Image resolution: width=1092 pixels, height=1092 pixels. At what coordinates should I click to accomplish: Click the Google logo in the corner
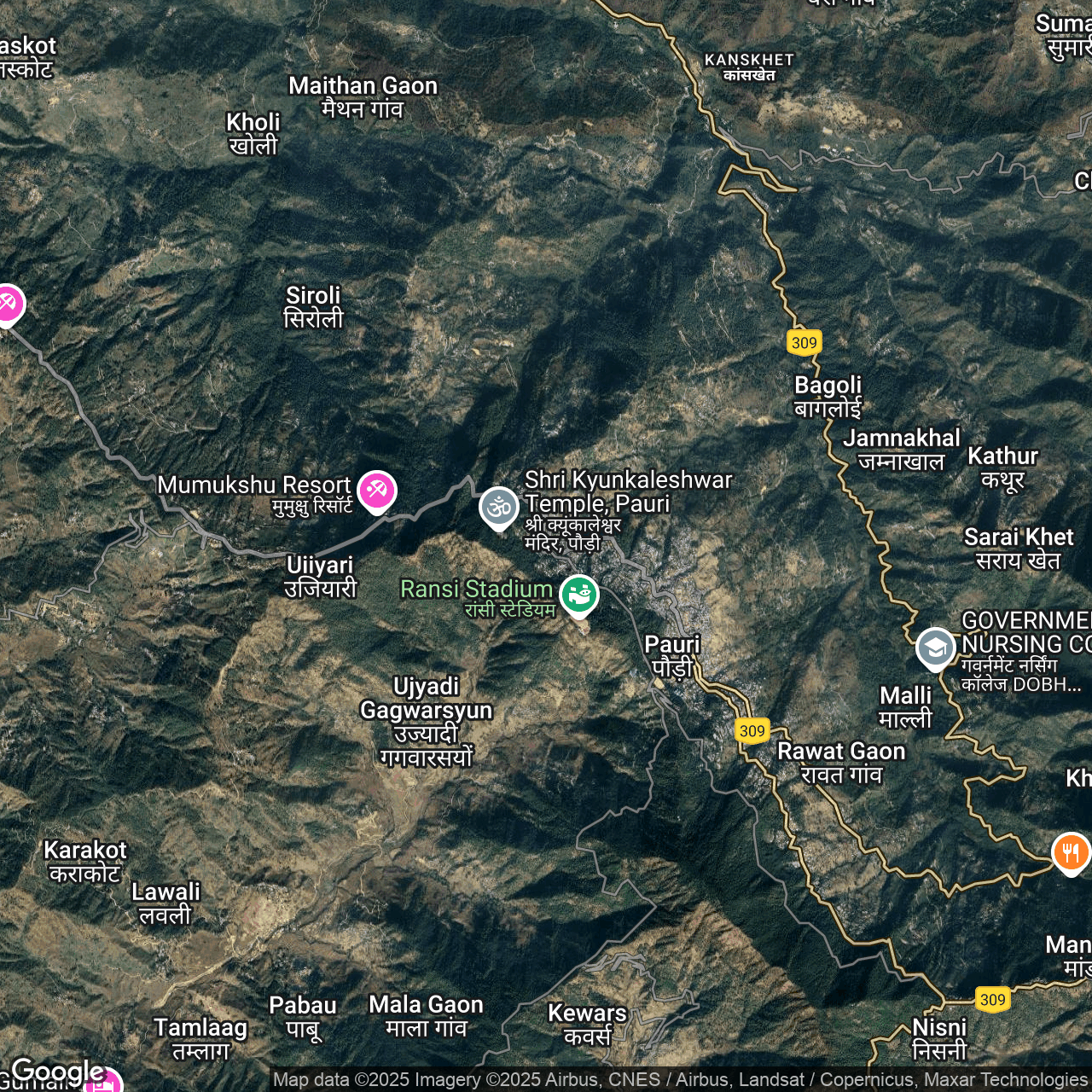point(57,1072)
